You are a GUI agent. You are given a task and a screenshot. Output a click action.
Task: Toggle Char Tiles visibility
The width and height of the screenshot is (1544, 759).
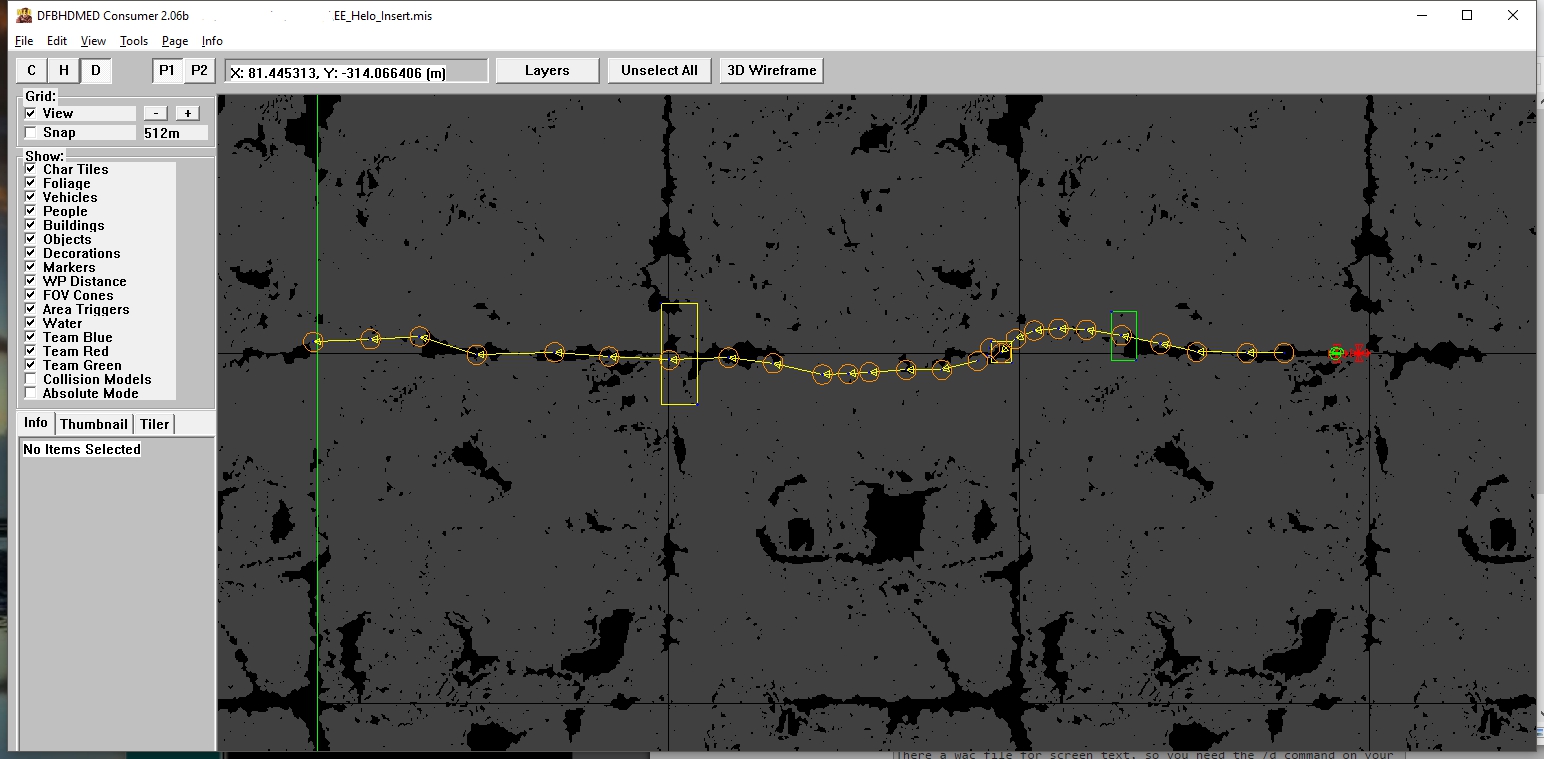pos(30,169)
